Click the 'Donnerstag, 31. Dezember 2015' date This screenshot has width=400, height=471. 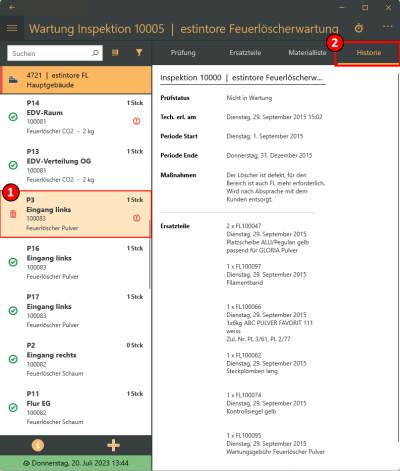[269, 155]
